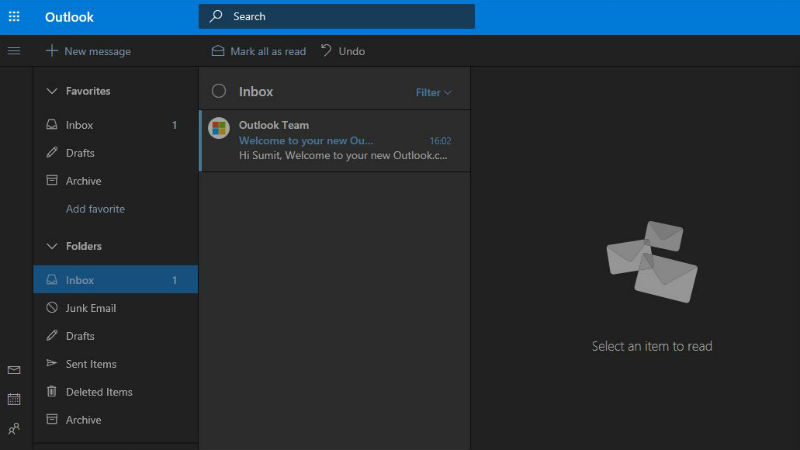Image resolution: width=800 pixels, height=450 pixels.
Task: Select Junk Email folder
Action: click(x=115, y=308)
